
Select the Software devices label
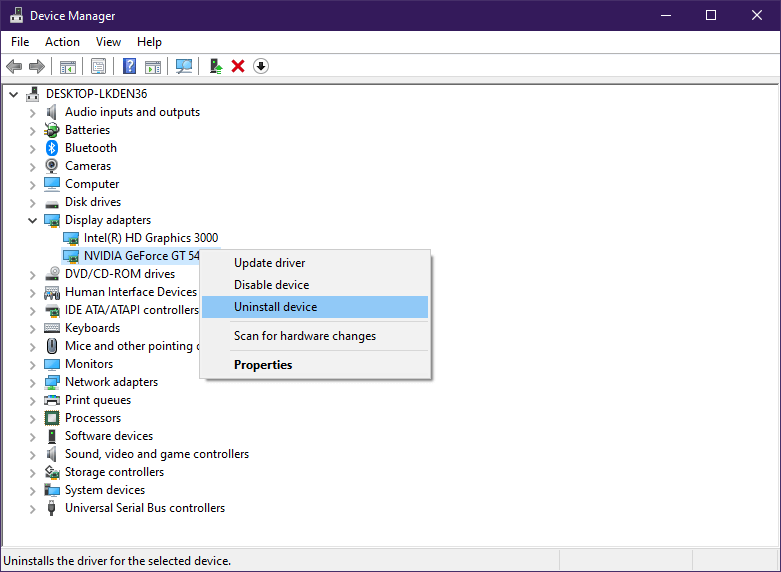click(x=109, y=436)
